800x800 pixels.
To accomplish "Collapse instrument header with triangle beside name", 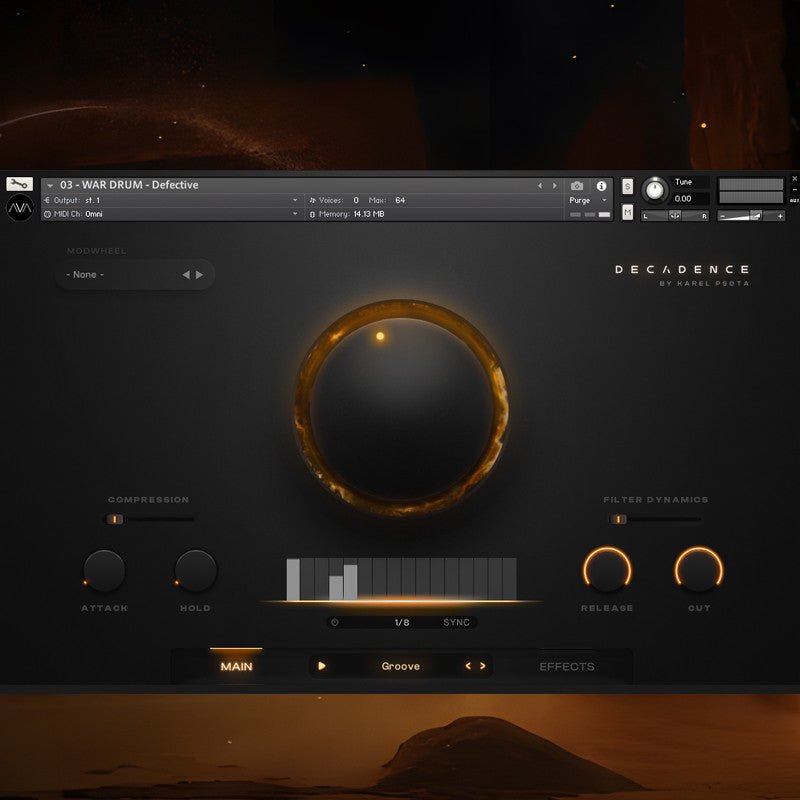I will click(x=50, y=185).
